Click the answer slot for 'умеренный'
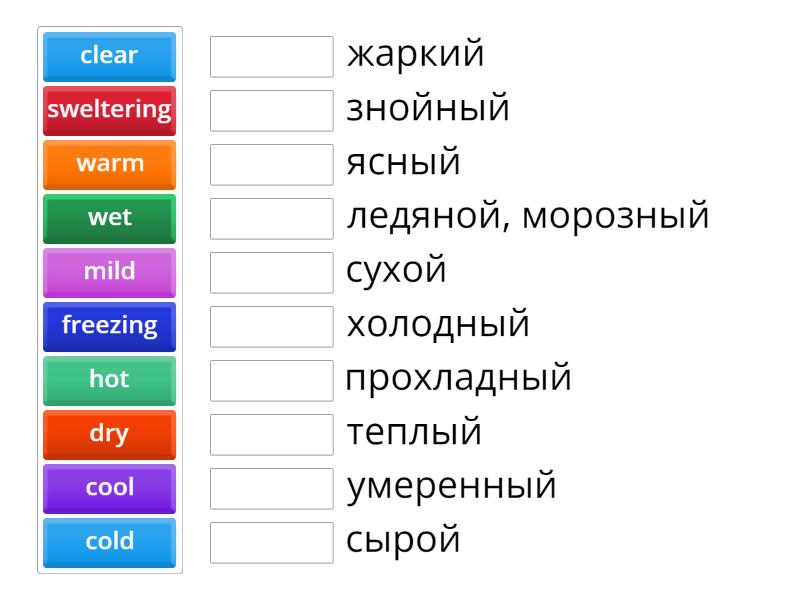 pyautogui.click(x=271, y=487)
